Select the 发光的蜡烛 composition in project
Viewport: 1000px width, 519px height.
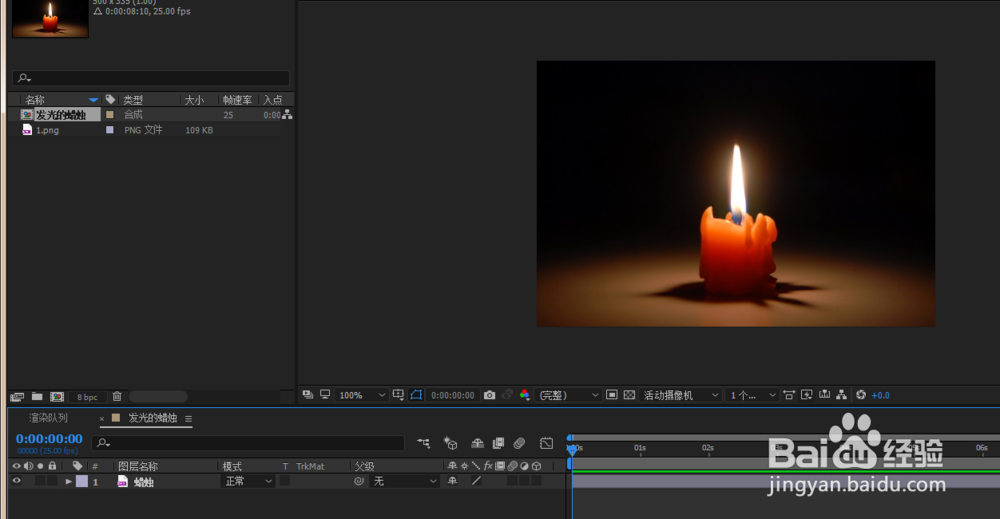[x=61, y=115]
